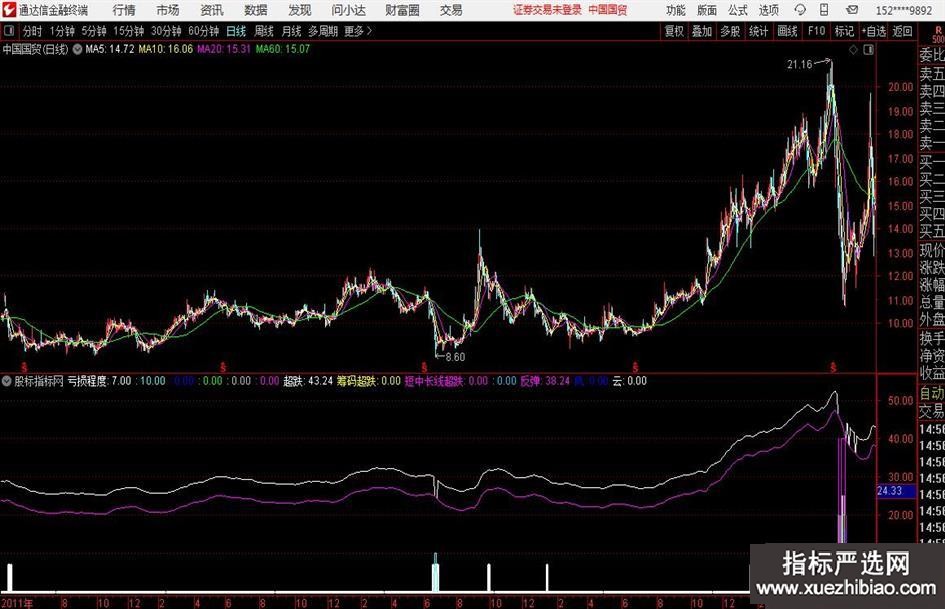945x609 pixels.
Task: Switch to the 15分钟 period
Action: (x=129, y=31)
